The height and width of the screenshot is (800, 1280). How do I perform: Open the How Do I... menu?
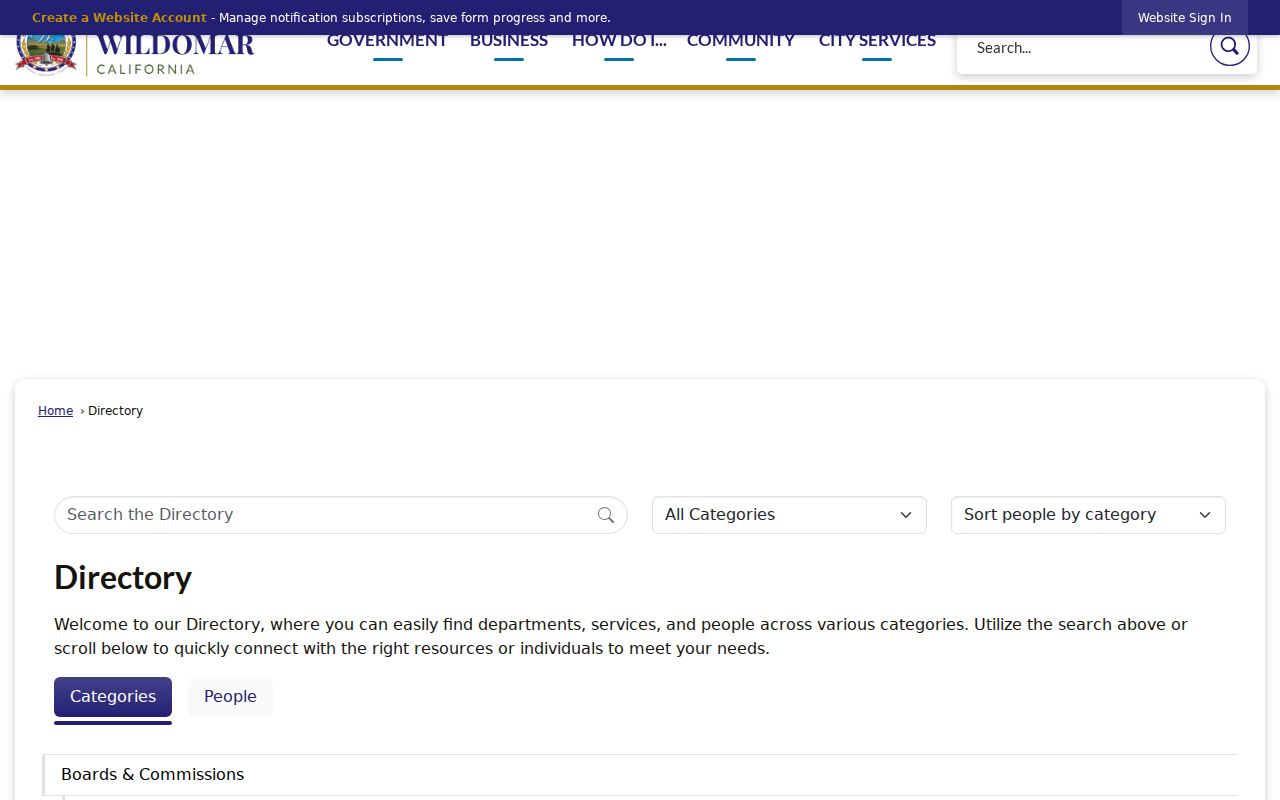click(619, 41)
